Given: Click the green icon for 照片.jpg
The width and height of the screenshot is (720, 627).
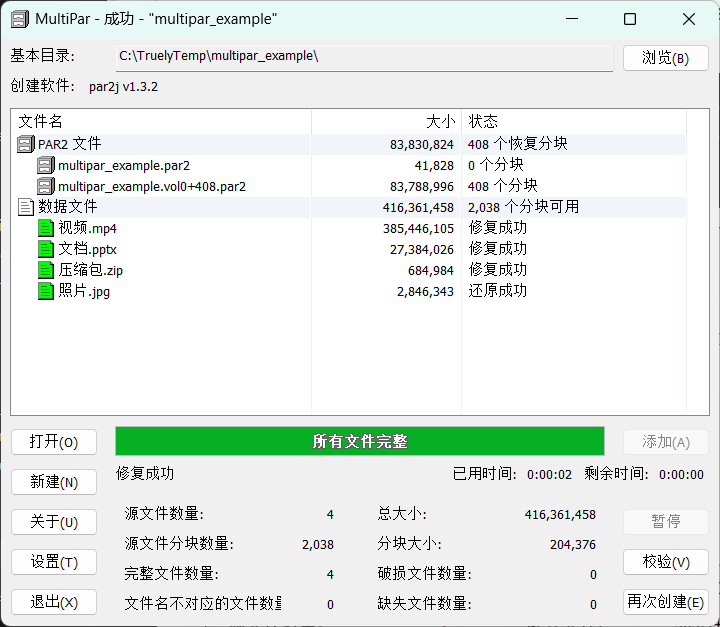Looking at the screenshot, I should click(46, 291).
